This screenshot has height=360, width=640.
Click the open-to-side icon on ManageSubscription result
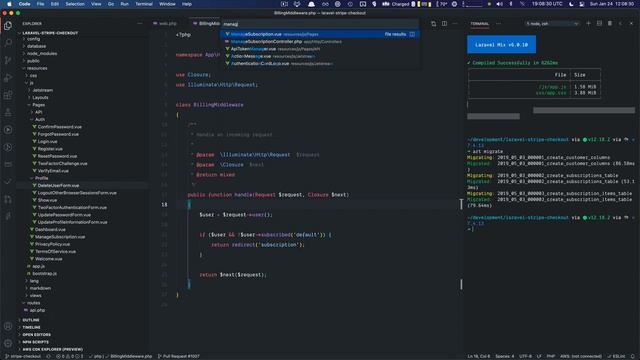point(412,34)
